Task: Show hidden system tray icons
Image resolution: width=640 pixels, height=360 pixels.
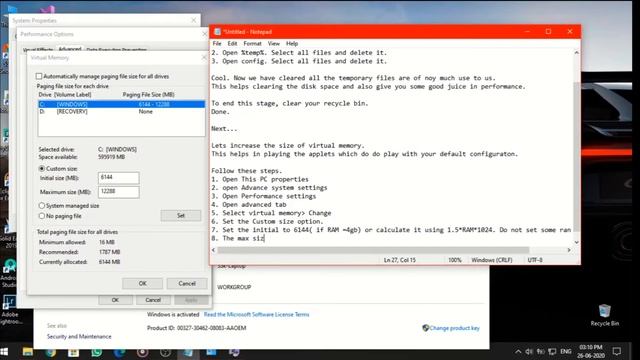Action: click(x=518, y=351)
